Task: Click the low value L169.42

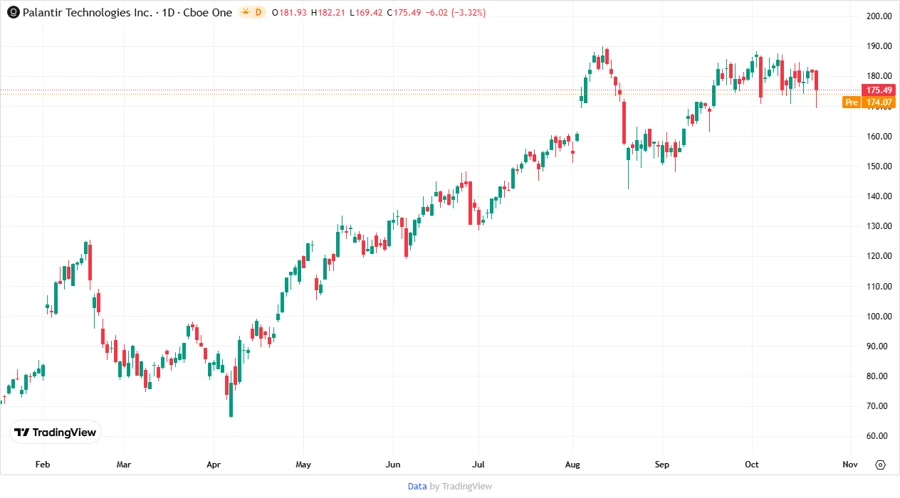Action: coord(366,12)
